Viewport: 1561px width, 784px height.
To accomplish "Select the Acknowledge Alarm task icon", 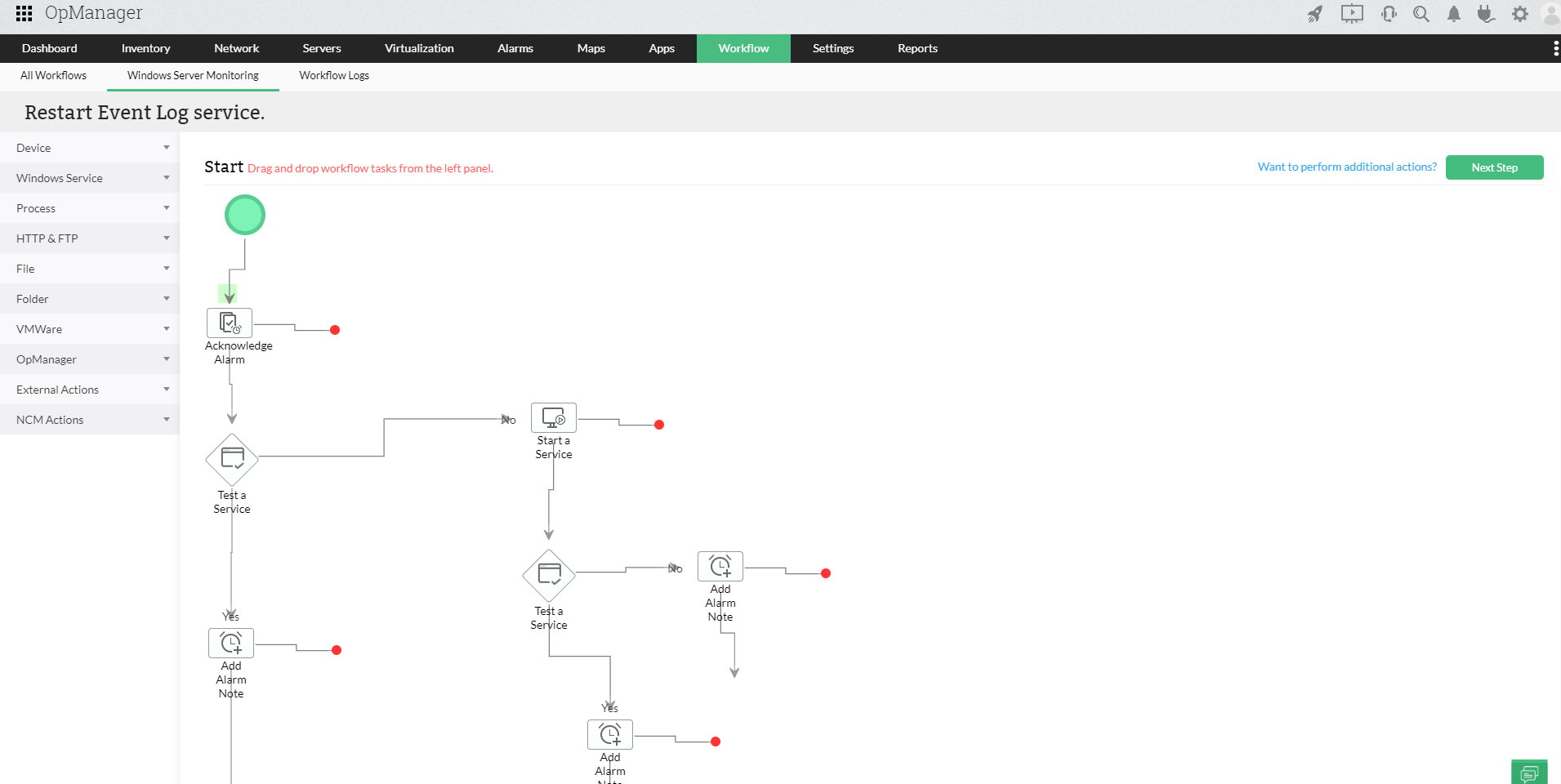I will click(230, 323).
